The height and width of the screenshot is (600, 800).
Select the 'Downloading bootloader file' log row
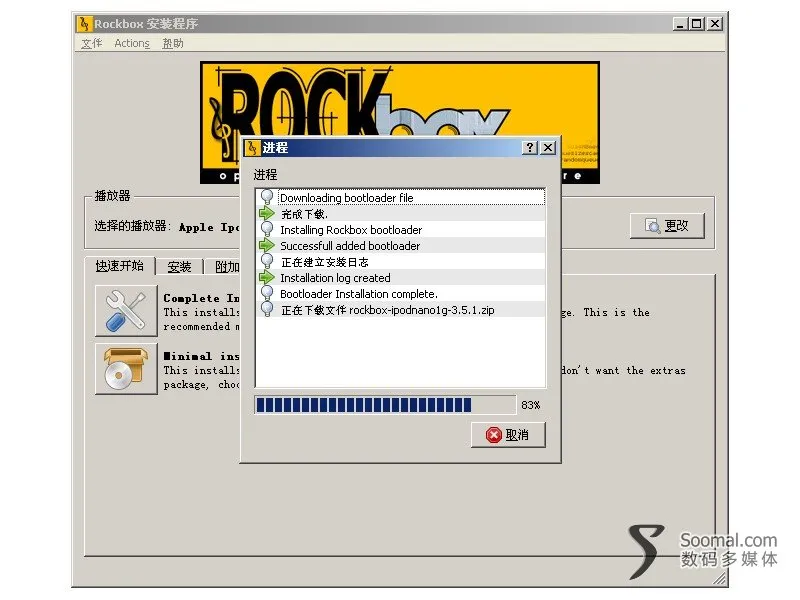coord(401,197)
